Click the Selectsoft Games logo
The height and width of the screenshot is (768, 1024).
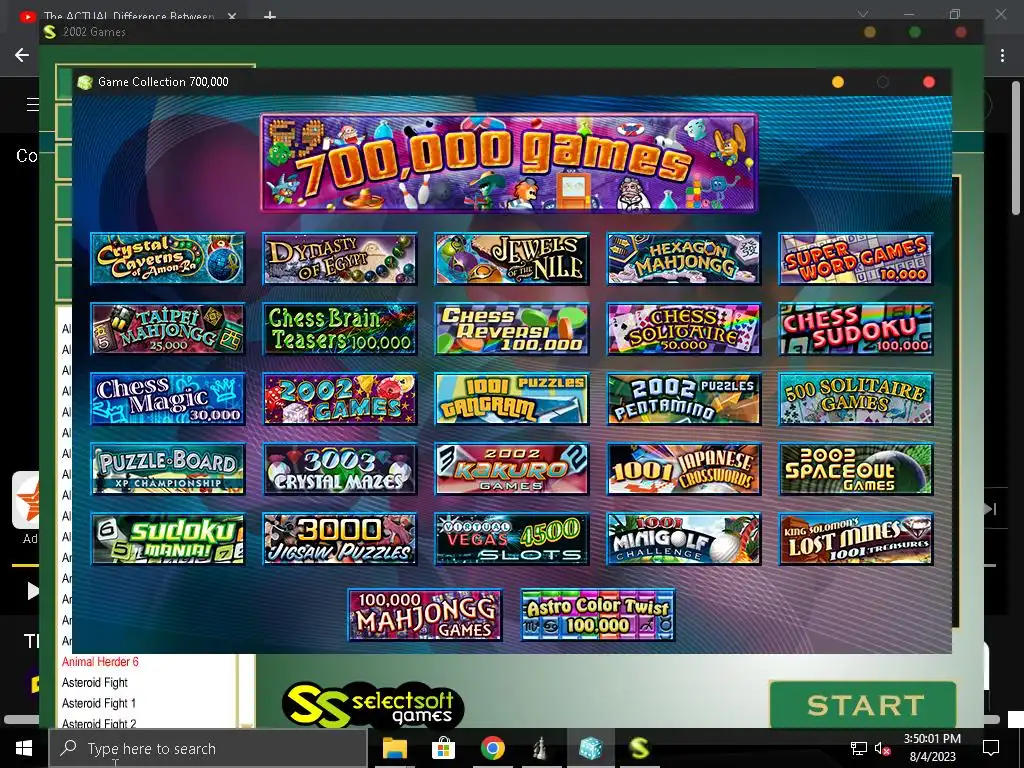(373, 705)
